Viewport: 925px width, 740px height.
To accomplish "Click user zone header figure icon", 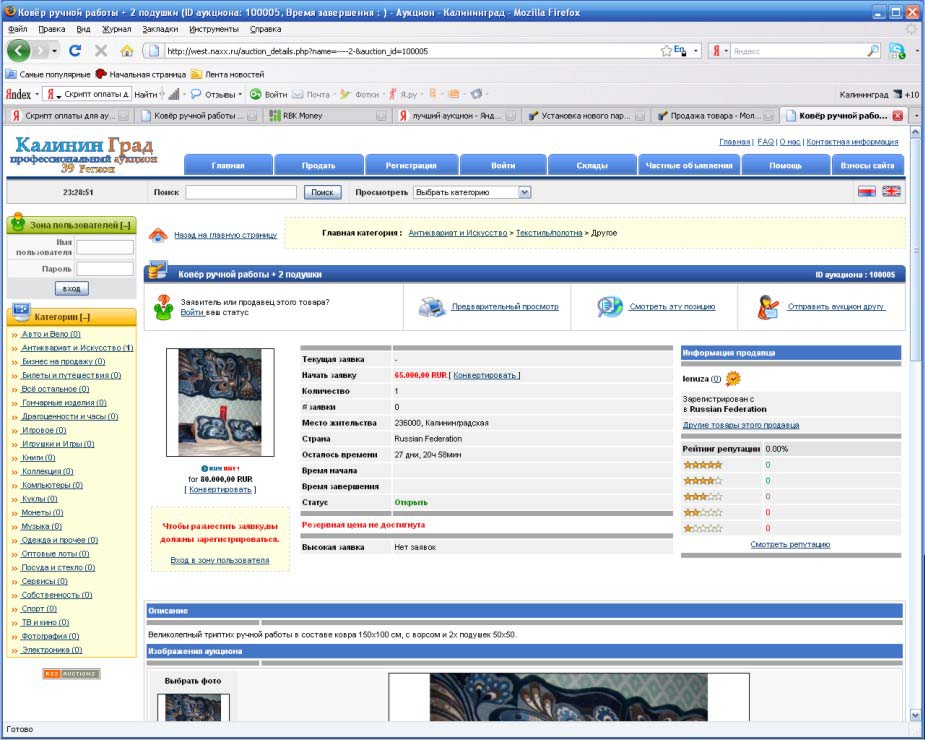I will (18, 222).
